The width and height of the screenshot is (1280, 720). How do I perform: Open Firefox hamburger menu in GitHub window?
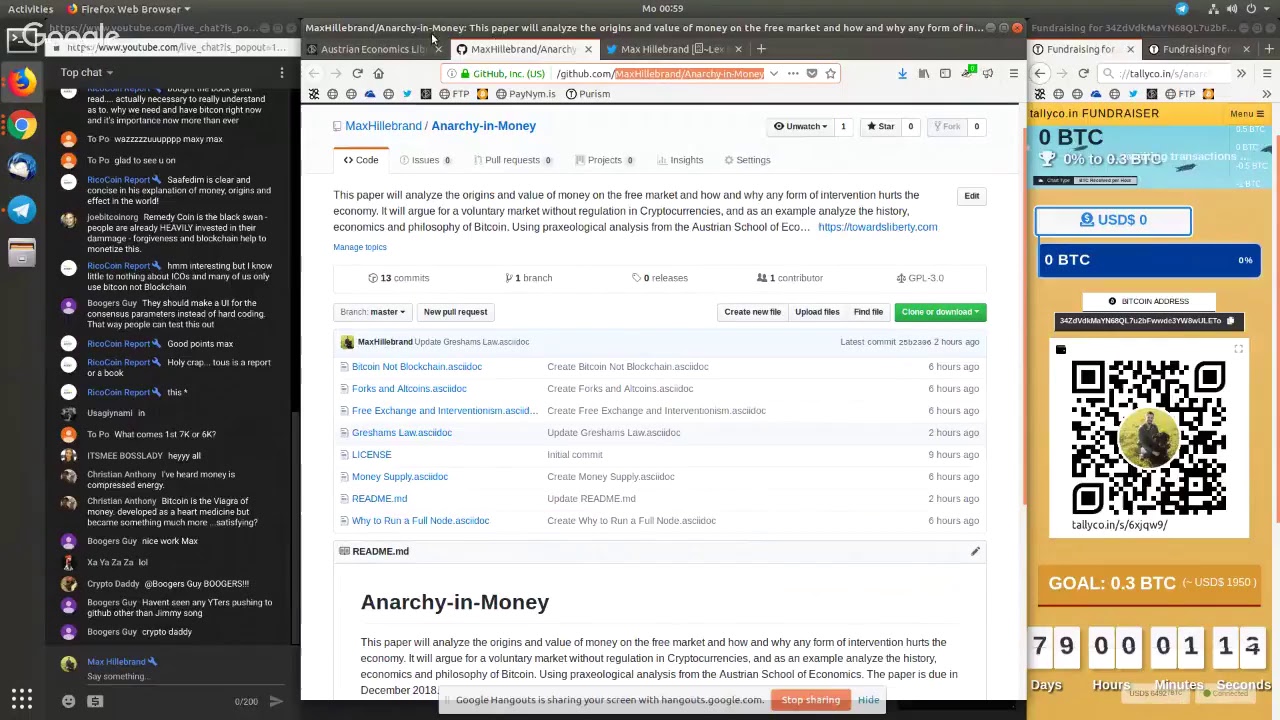1013,73
